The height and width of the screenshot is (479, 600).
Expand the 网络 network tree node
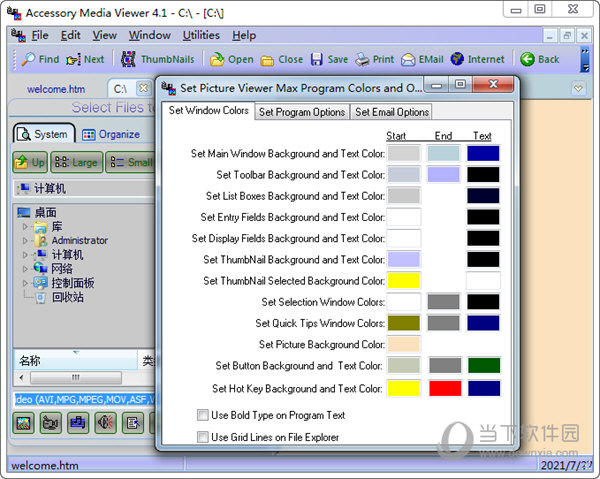pos(25,269)
